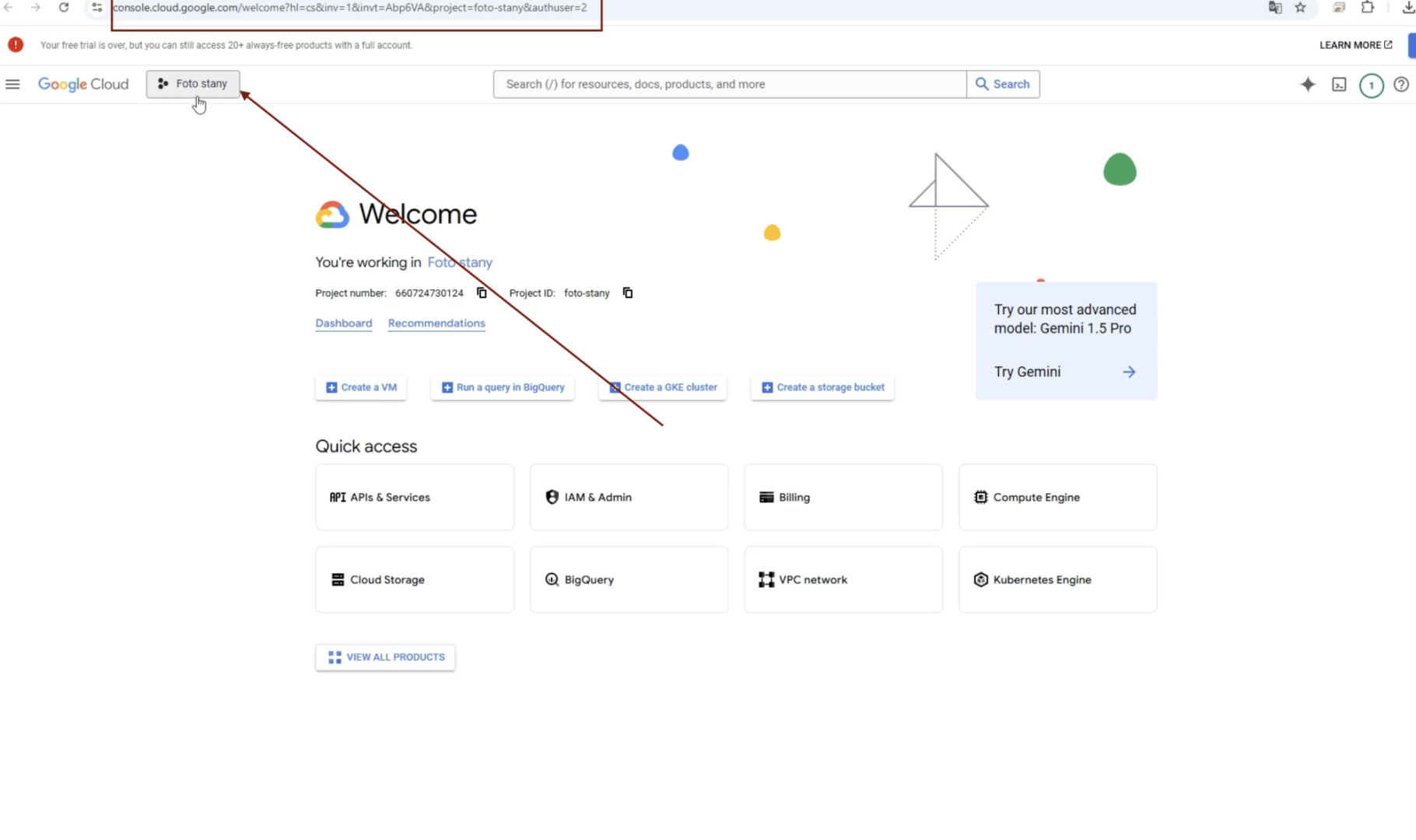Viewport: 1416px width, 840px height.
Task: Open Billing quick access card
Action: (x=843, y=497)
